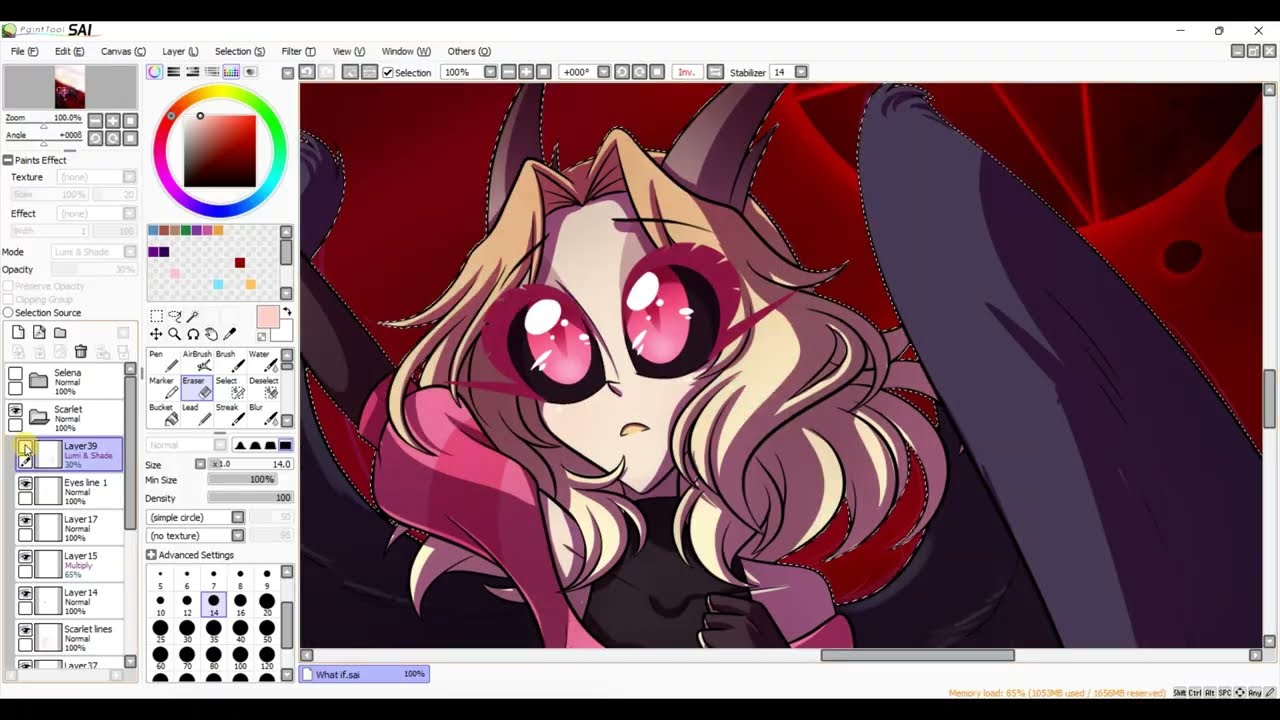
Task: Adjust the brush Density slider
Action: click(x=250, y=498)
